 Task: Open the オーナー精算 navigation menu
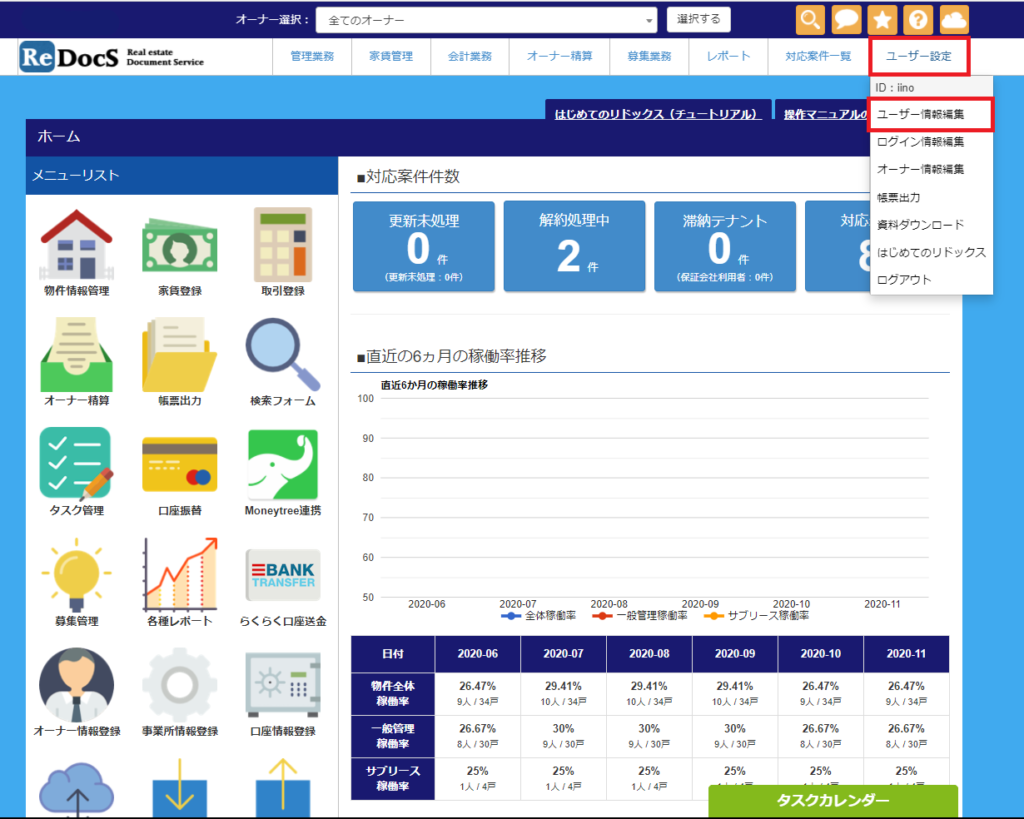(560, 57)
